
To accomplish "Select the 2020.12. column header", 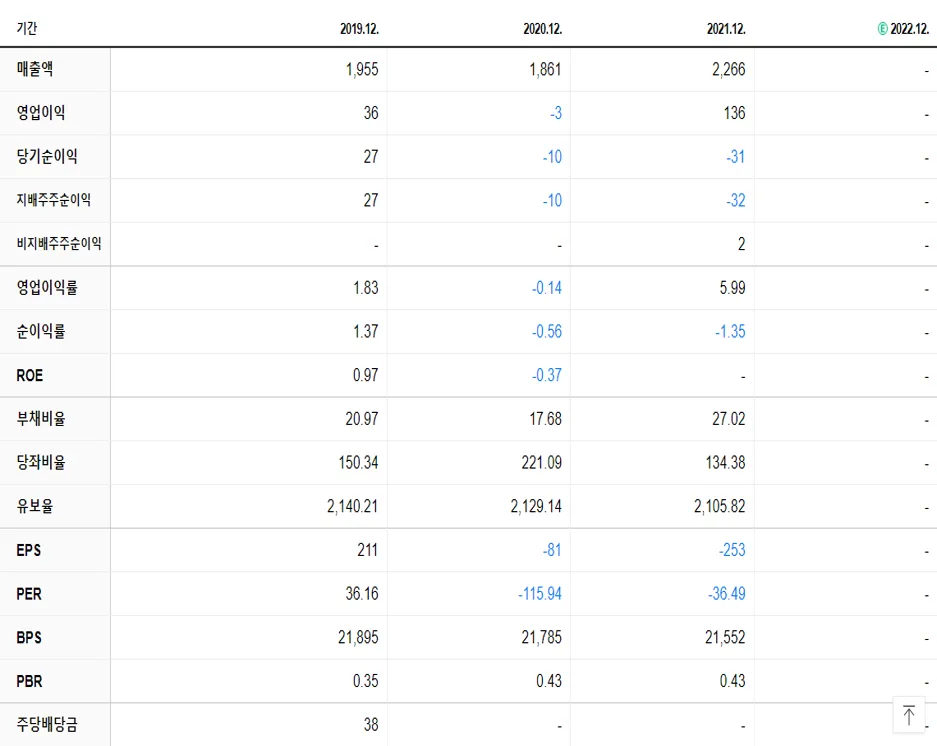I will (x=543, y=29).
